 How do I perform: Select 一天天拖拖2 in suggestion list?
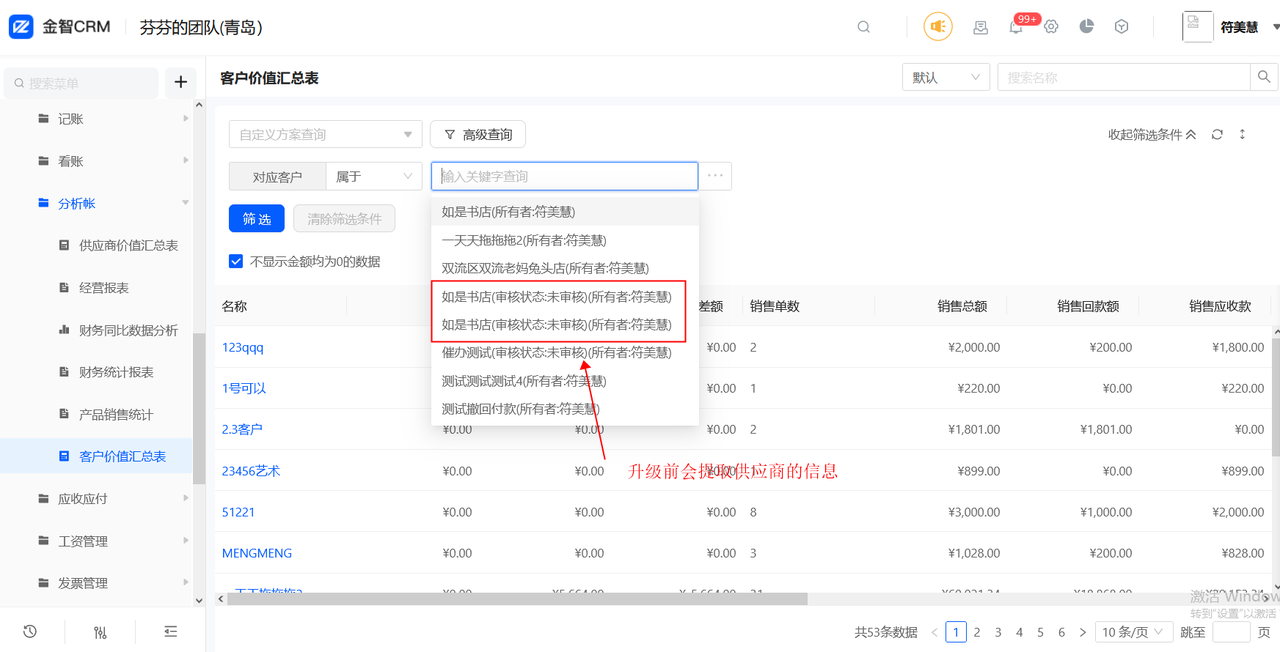pos(565,240)
